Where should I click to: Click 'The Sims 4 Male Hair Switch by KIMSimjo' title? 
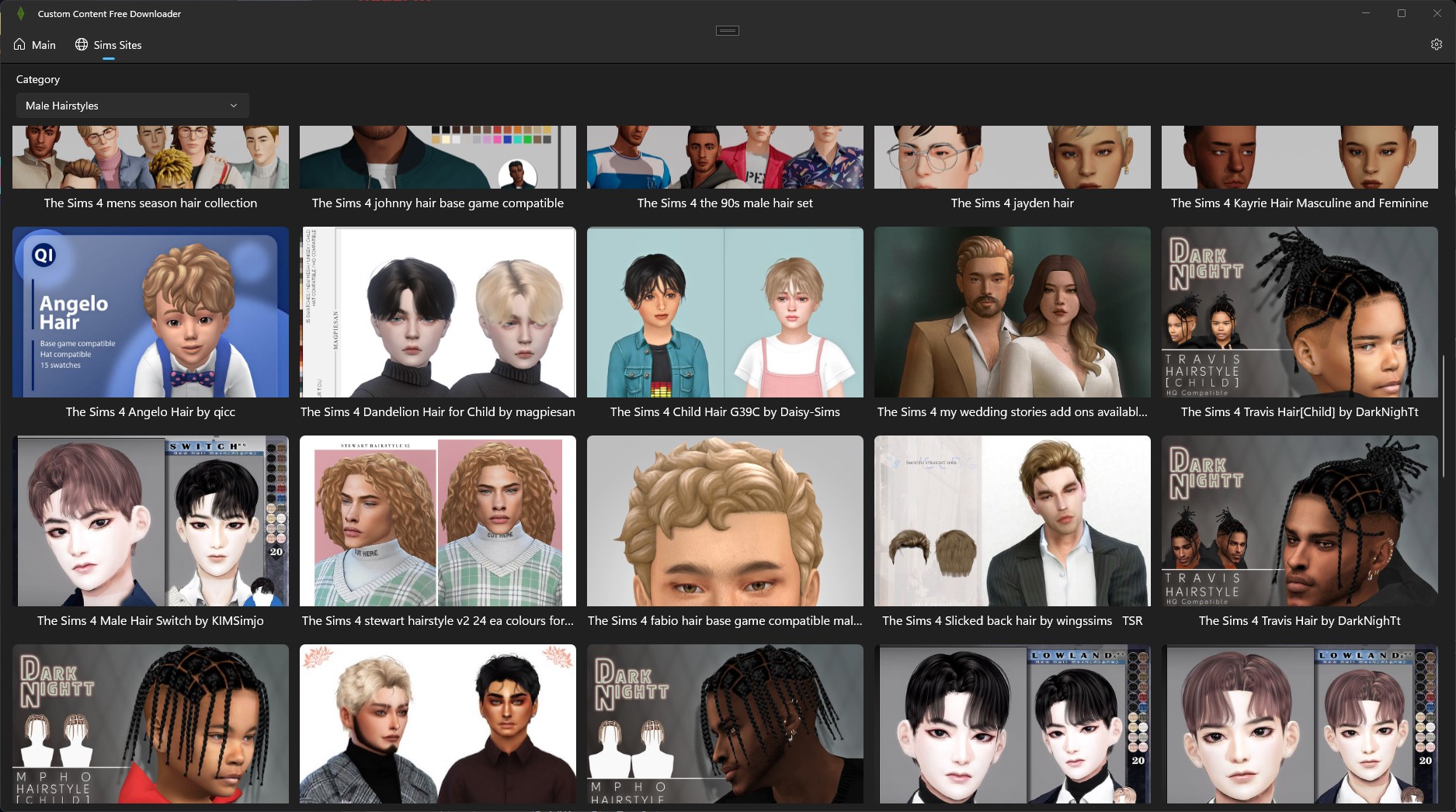click(x=151, y=621)
